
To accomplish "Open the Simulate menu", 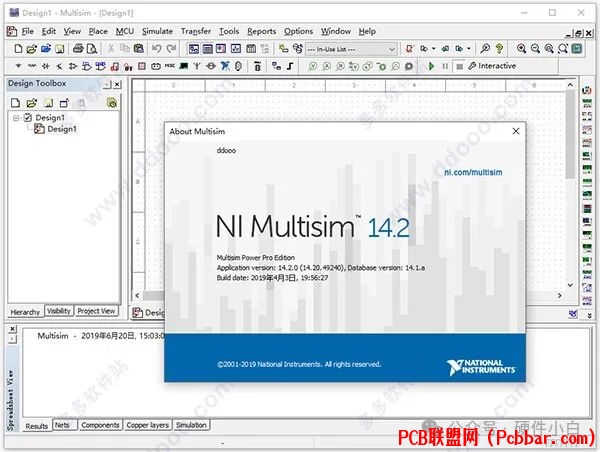I will (157, 31).
